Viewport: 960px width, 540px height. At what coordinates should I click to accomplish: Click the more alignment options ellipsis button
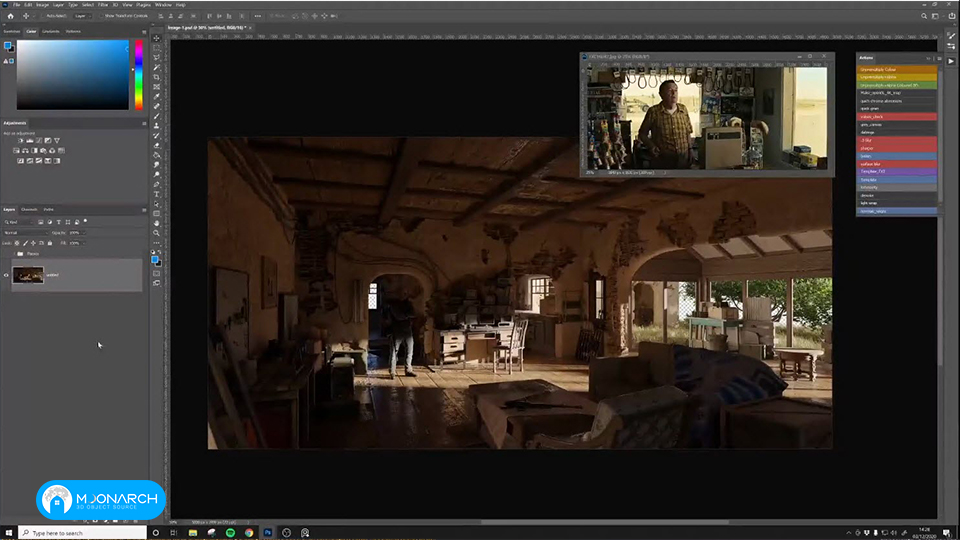tap(257, 16)
